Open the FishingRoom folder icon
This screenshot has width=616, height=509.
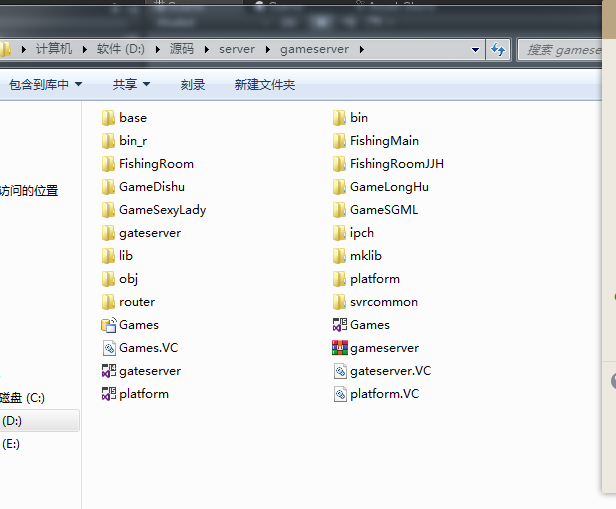coord(109,164)
